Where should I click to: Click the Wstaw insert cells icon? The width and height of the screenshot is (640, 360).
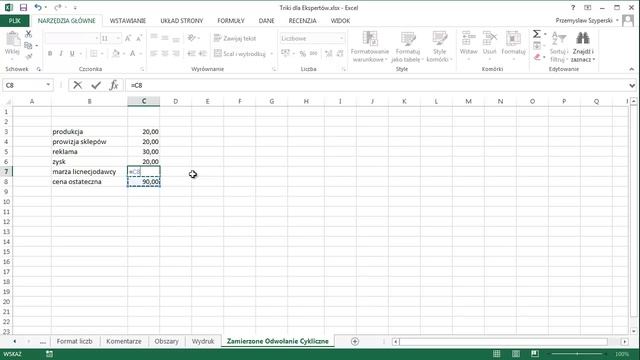click(468, 38)
